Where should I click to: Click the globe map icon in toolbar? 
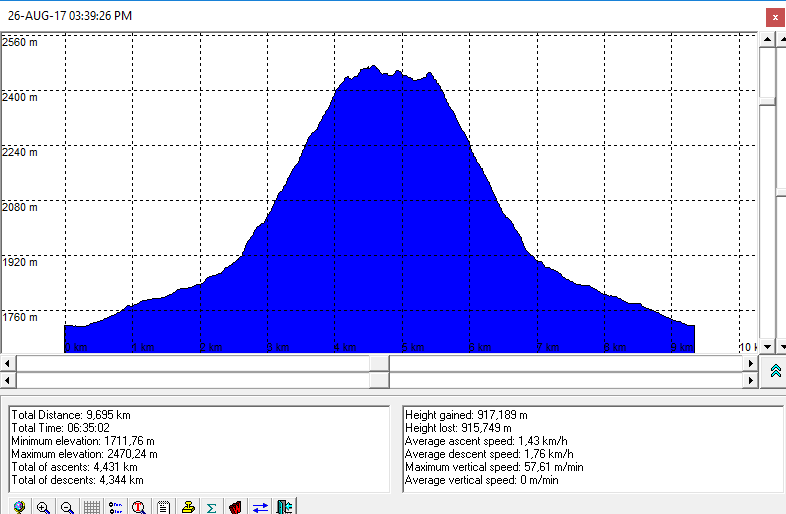[x=19, y=506]
